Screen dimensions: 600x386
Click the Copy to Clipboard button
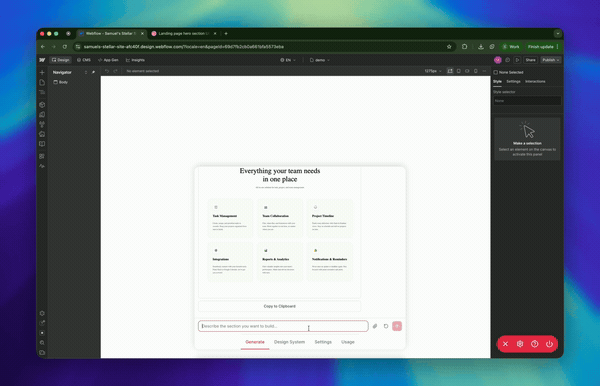279,306
